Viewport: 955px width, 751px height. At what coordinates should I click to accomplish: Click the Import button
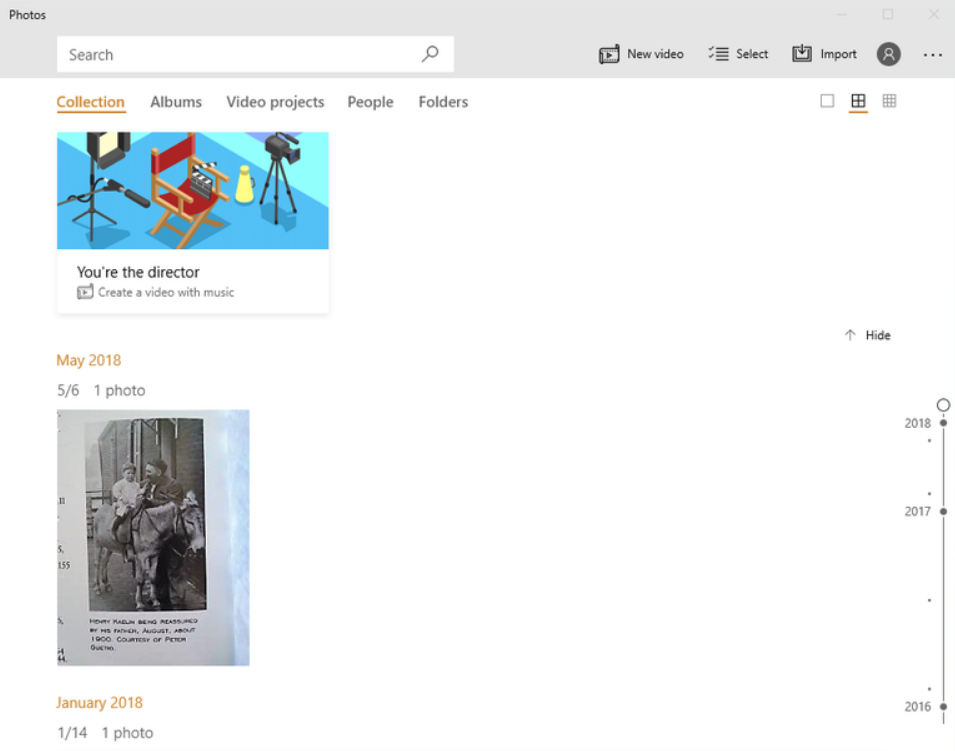click(x=824, y=54)
